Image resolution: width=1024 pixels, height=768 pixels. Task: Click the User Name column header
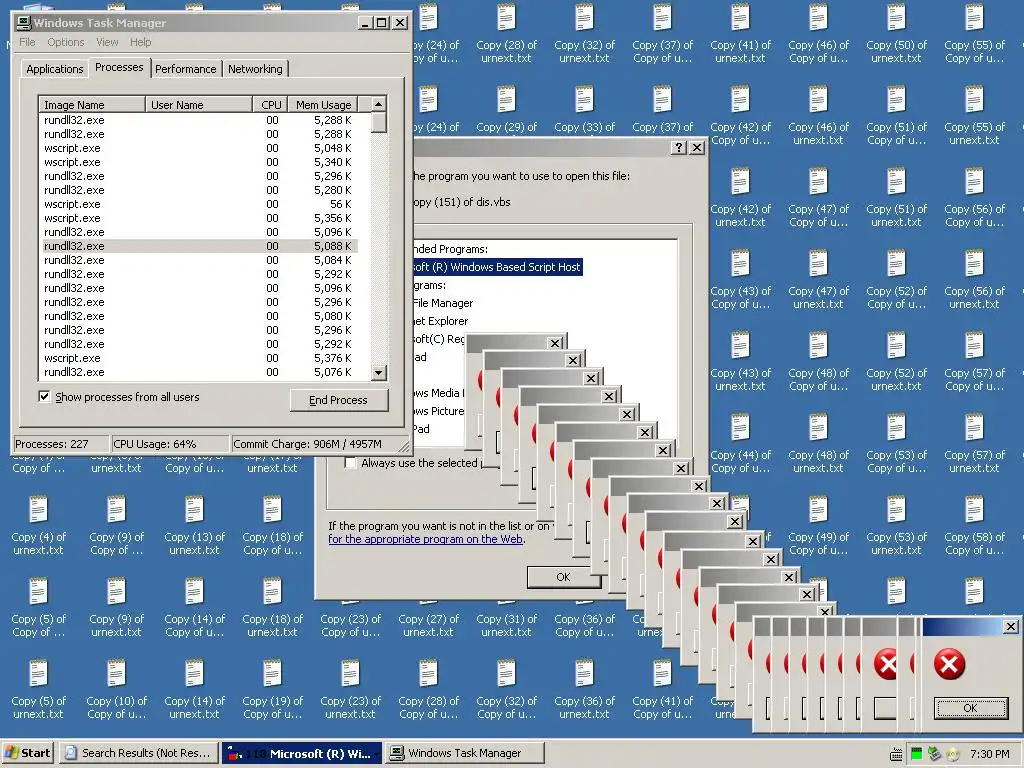[x=199, y=104]
